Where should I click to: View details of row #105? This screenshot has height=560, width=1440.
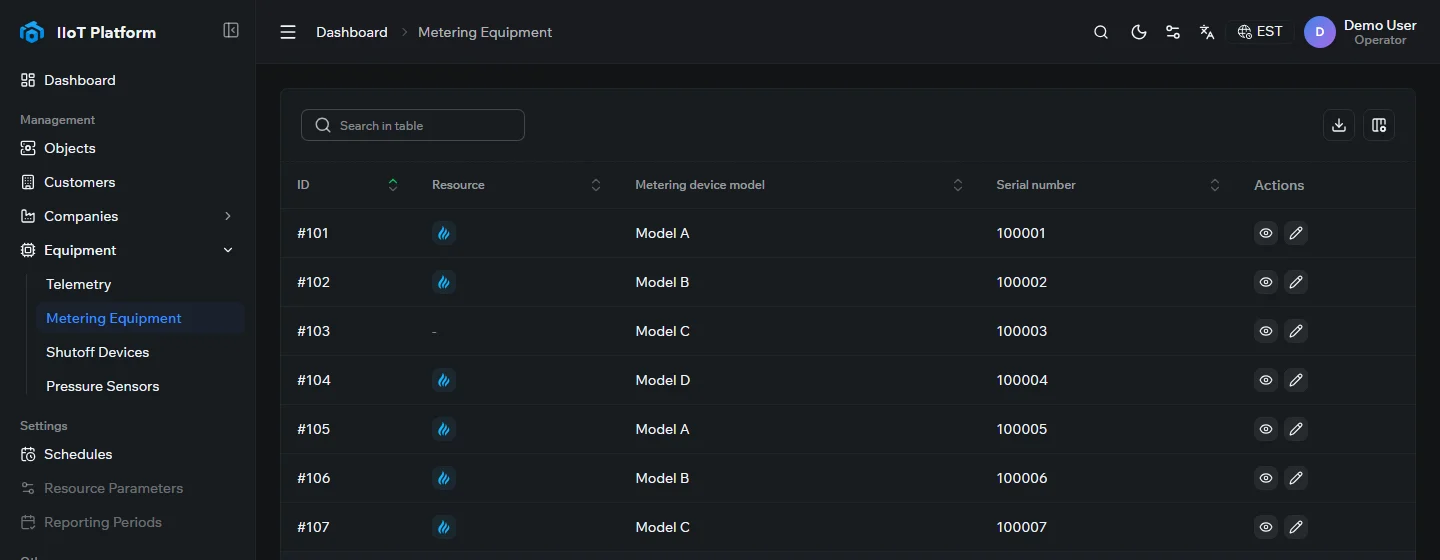tap(1266, 429)
